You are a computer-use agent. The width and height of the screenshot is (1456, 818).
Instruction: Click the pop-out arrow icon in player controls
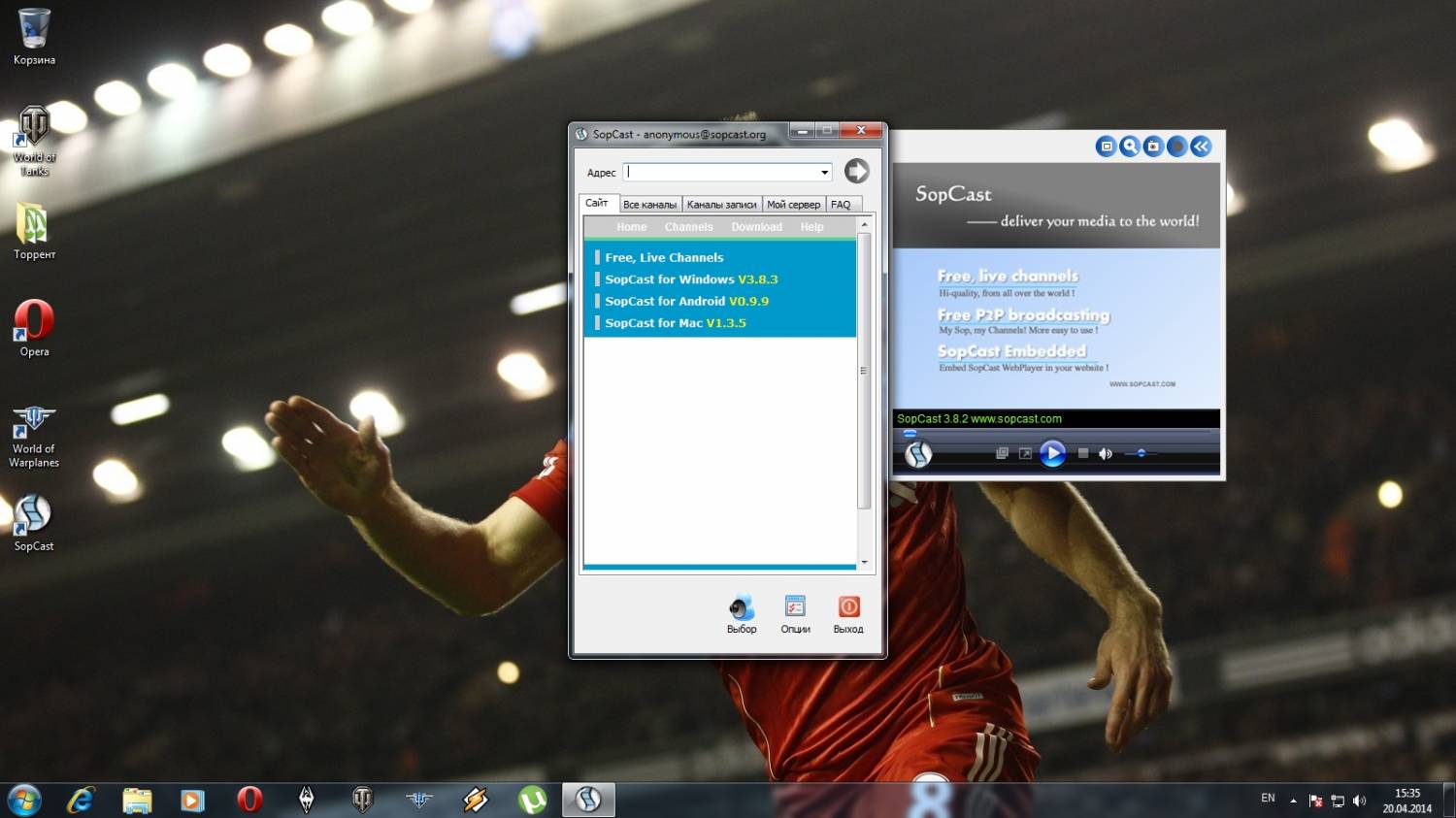click(1025, 453)
